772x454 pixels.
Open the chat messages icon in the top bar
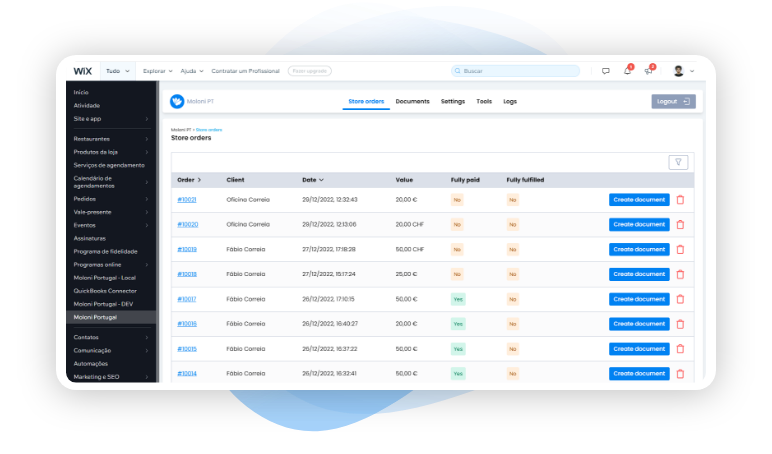(x=606, y=71)
